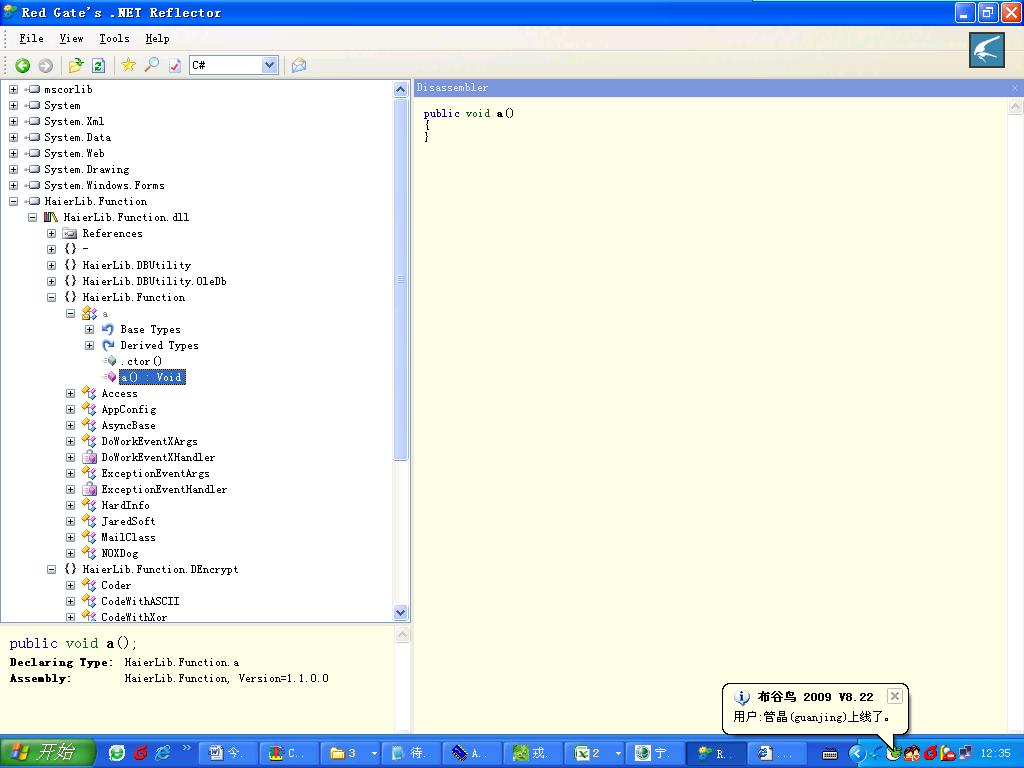Switch to the Word taskbar button

(x=227, y=753)
